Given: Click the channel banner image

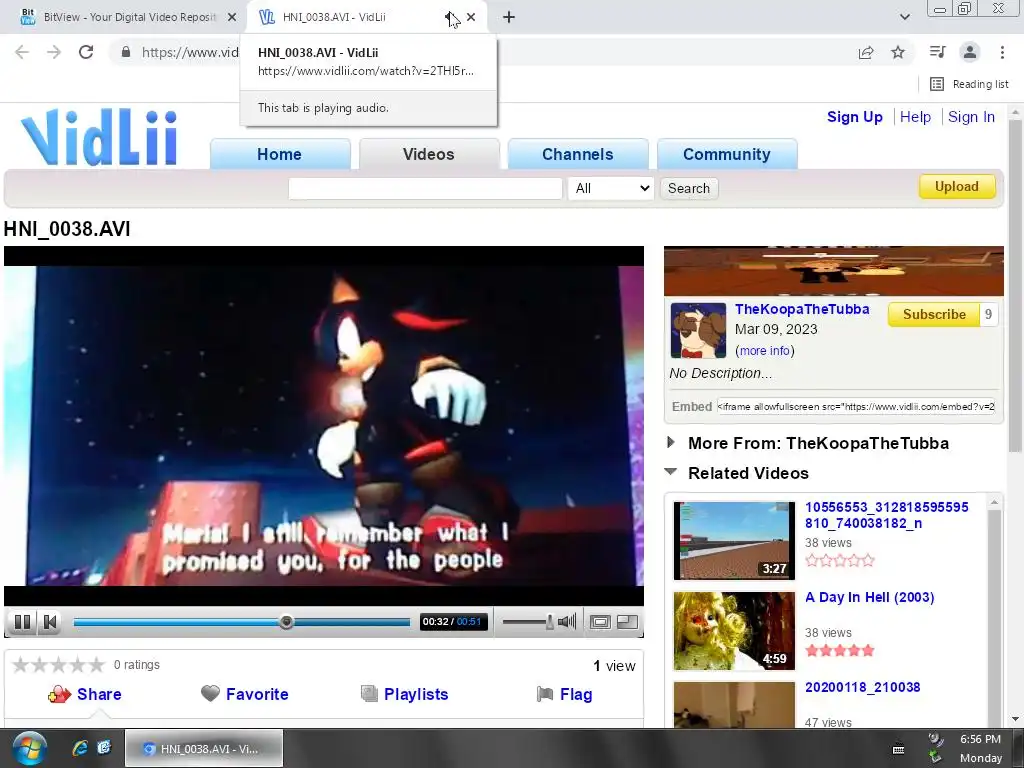Looking at the screenshot, I should click(833, 271).
